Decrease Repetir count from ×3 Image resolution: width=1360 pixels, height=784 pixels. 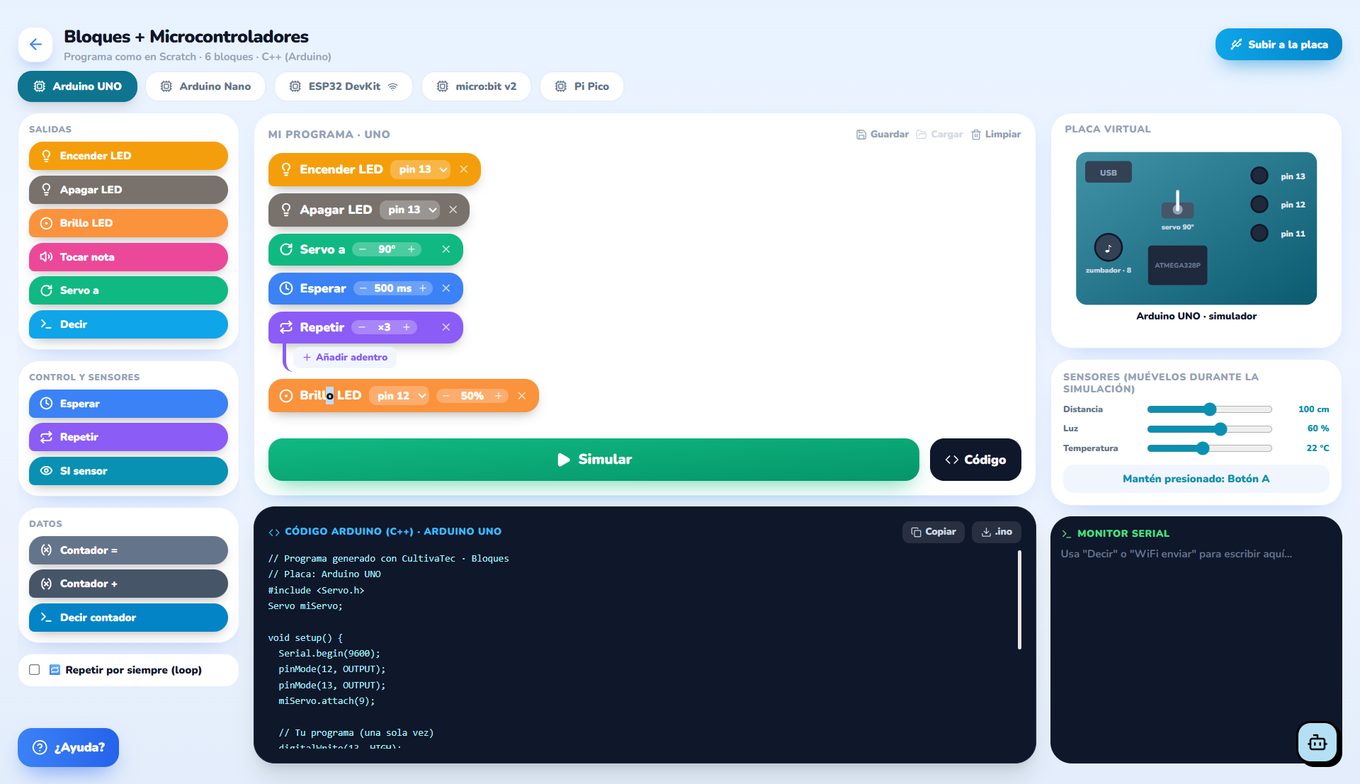pyautogui.click(x=361, y=327)
